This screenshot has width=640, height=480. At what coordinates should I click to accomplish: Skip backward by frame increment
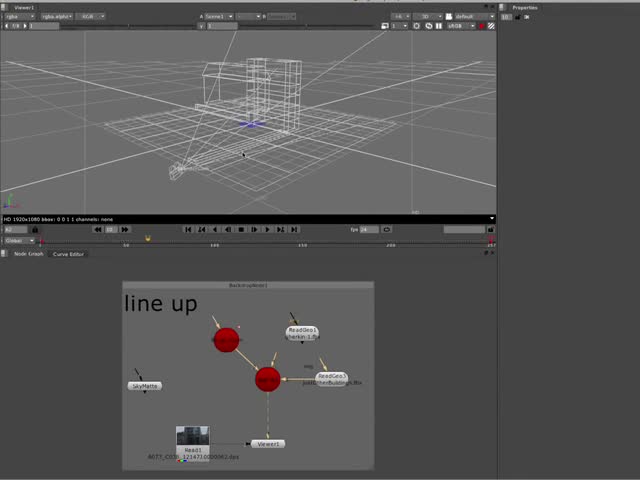(x=98, y=230)
